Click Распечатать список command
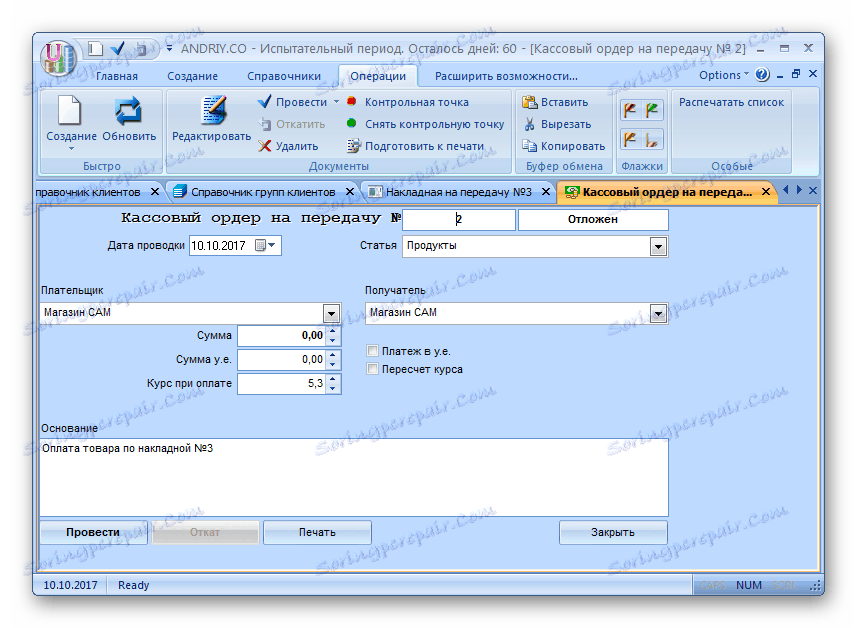Viewport: 857px width, 628px height. 731,102
